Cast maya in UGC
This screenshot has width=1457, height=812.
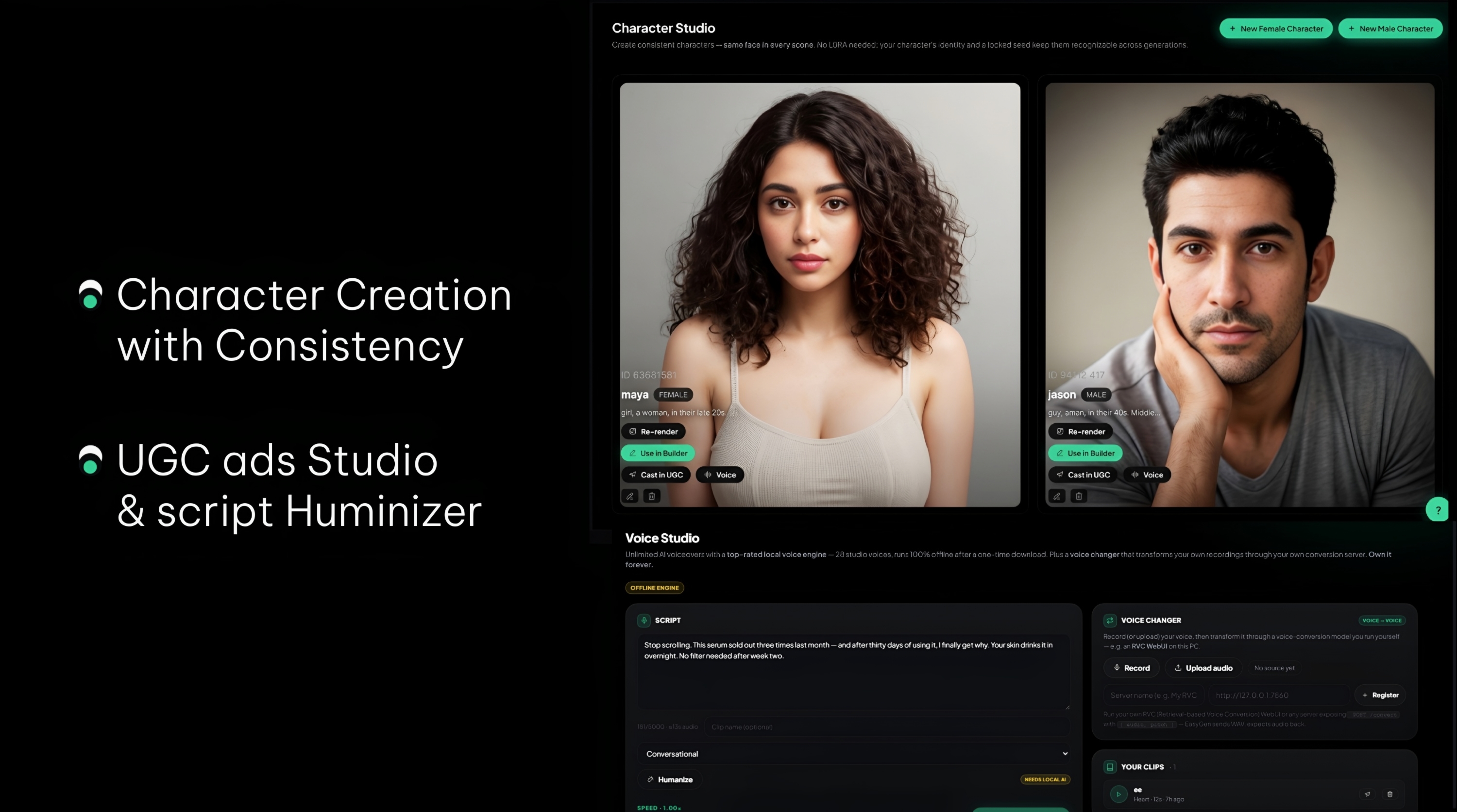point(656,475)
